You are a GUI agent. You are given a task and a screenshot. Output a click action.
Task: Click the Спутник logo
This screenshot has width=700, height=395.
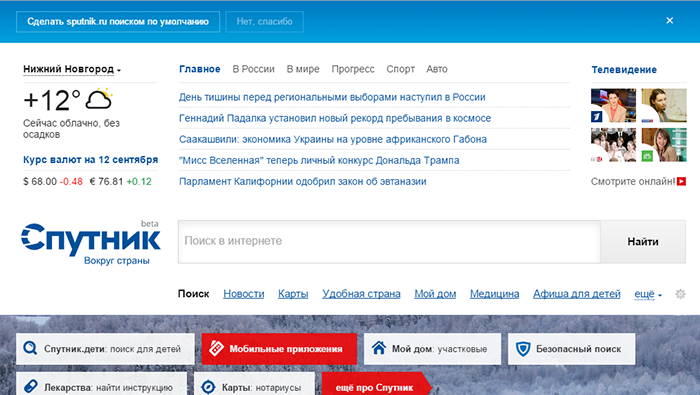click(x=91, y=239)
